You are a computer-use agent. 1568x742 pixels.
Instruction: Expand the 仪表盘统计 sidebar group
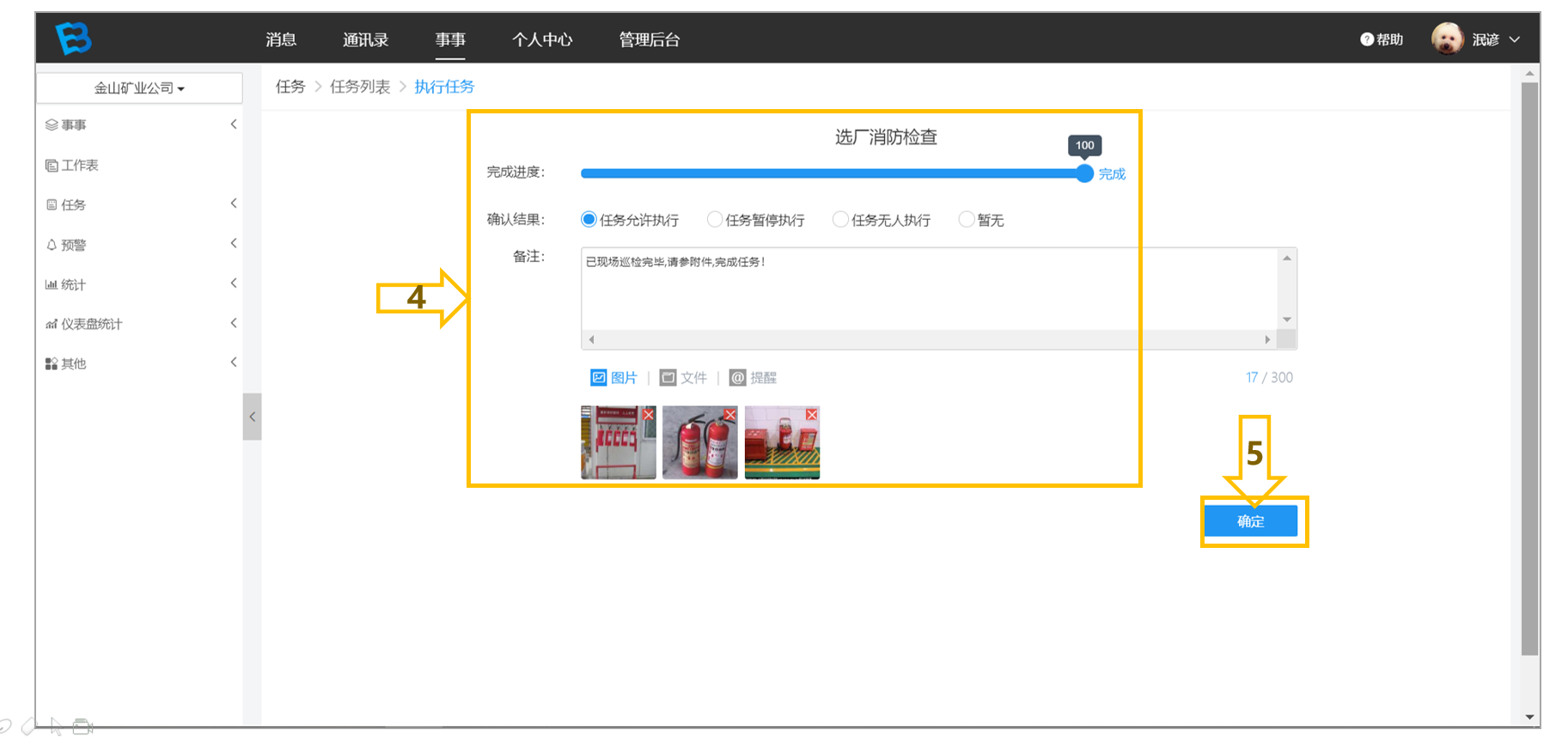coord(140,324)
